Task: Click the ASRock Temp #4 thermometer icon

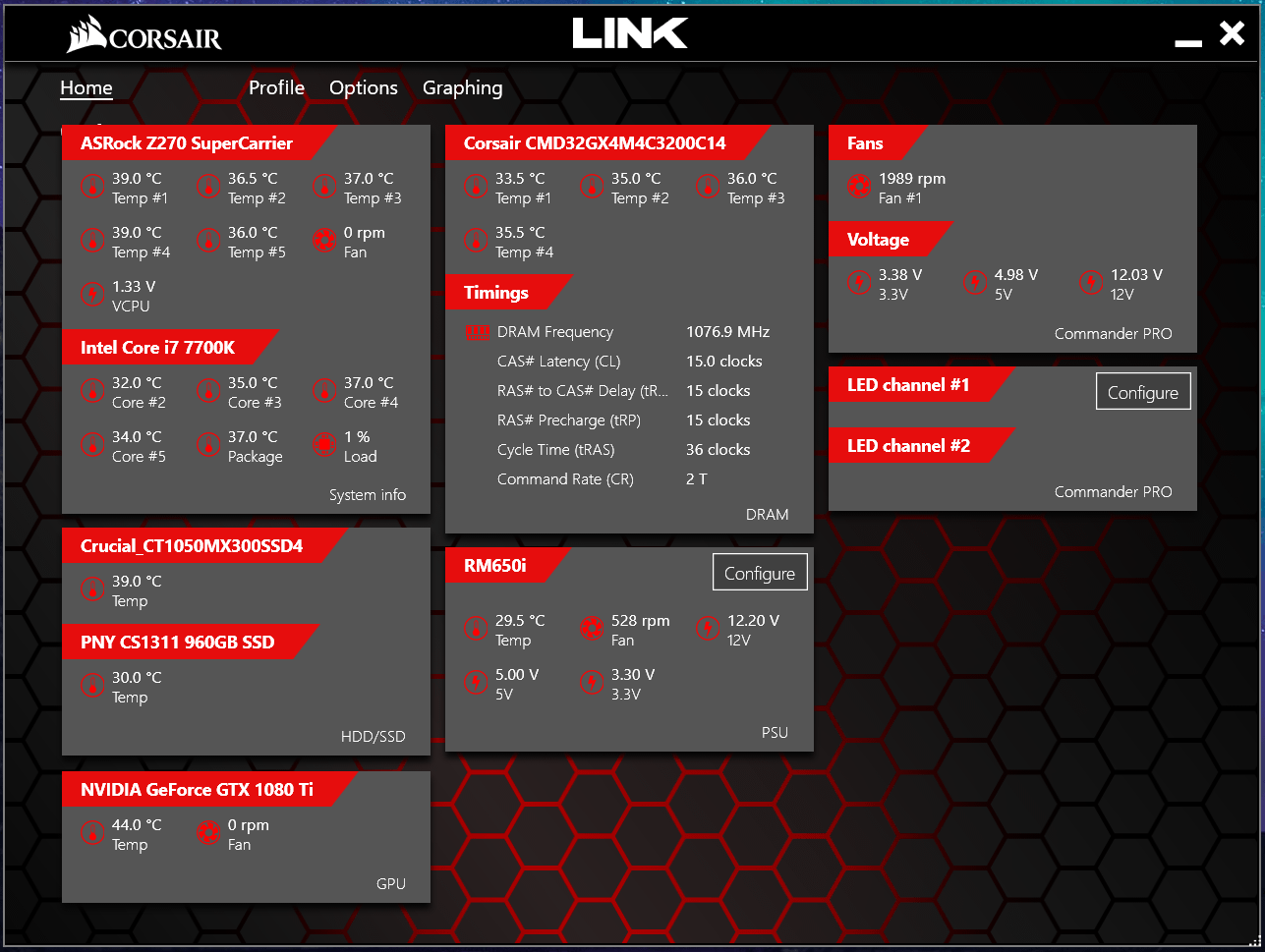Action: (92, 241)
